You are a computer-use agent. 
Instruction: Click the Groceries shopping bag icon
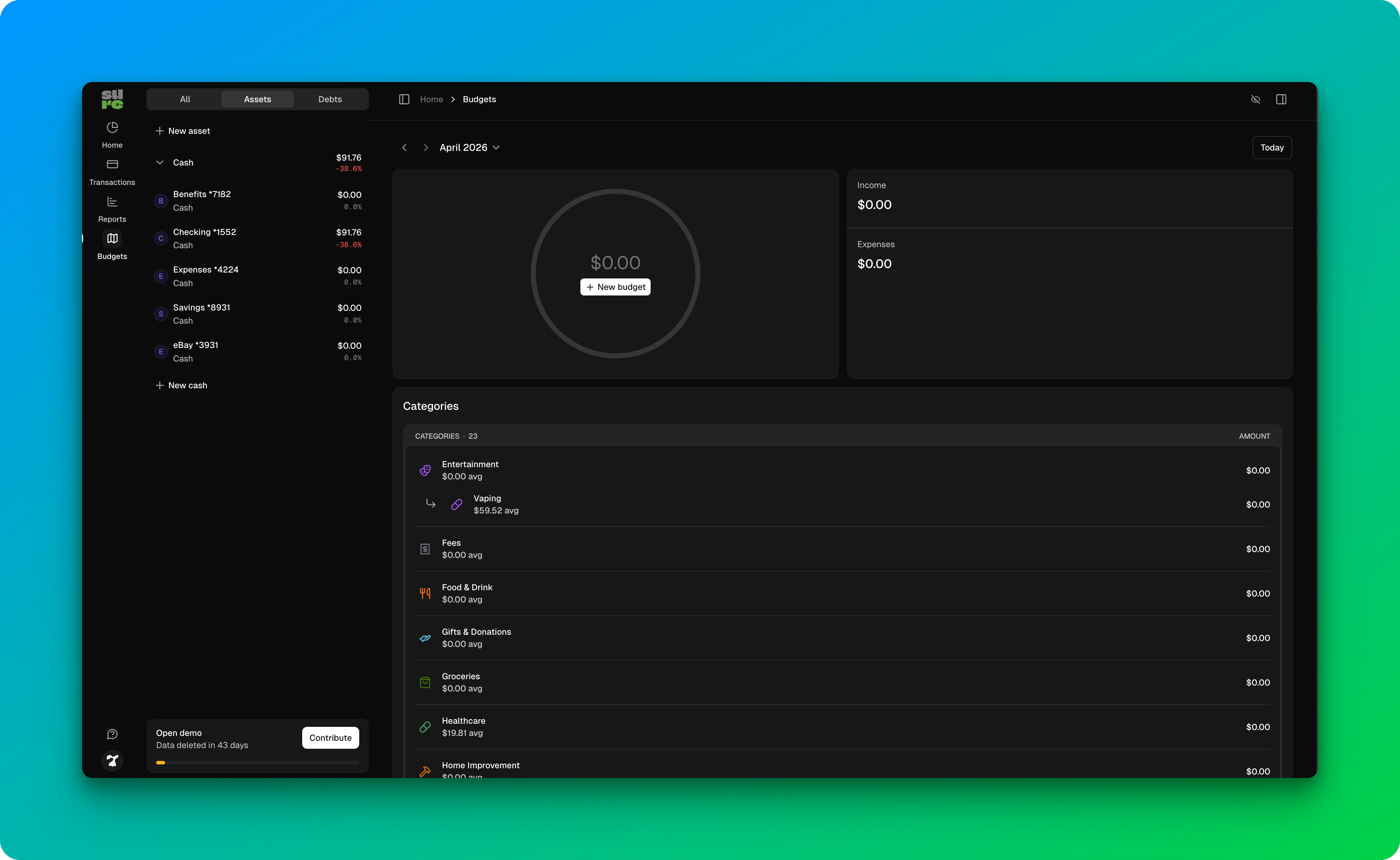click(425, 682)
